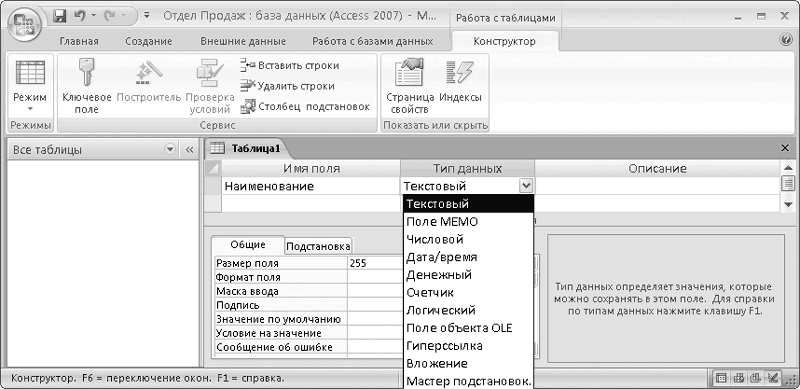Select the Конструктор ribbon tab
Screen dimensions: 800x389
coord(505,41)
